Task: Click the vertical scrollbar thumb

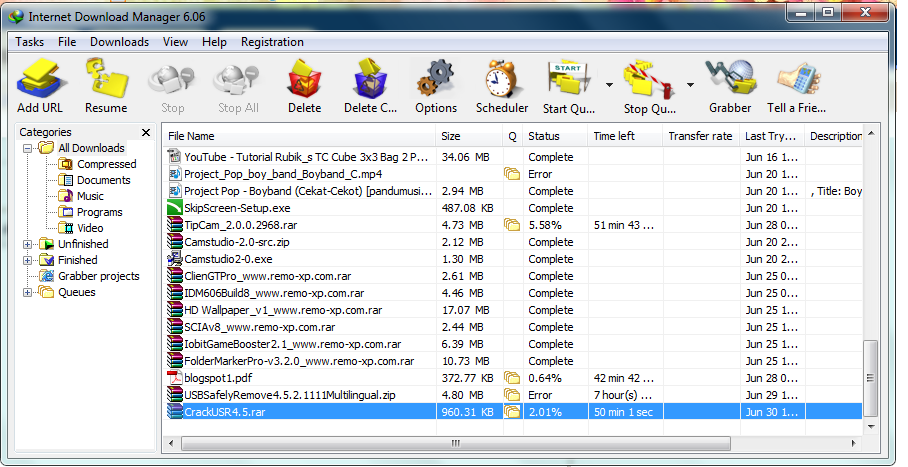Action: [870, 378]
